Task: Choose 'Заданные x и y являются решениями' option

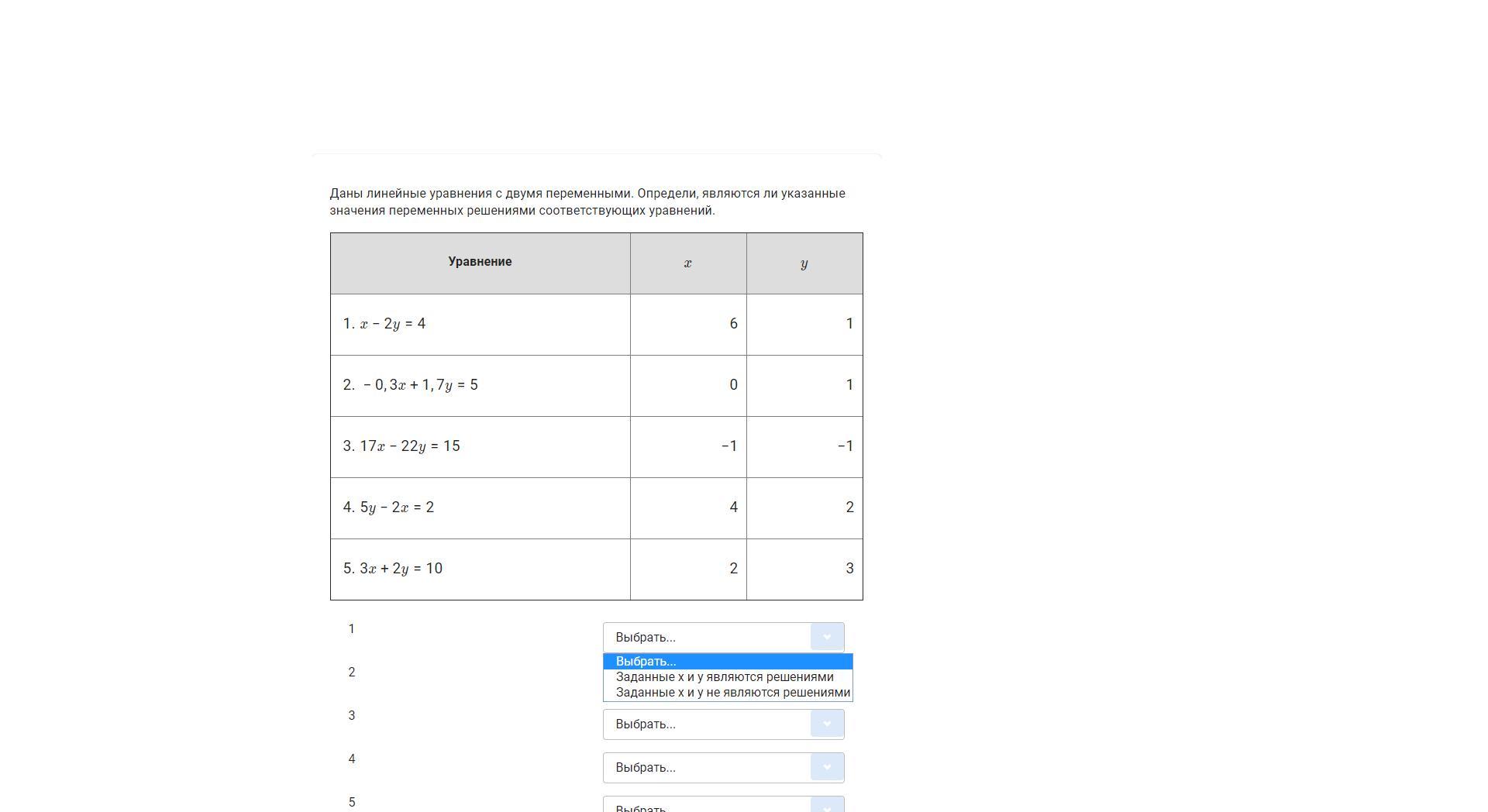Action: (x=728, y=677)
